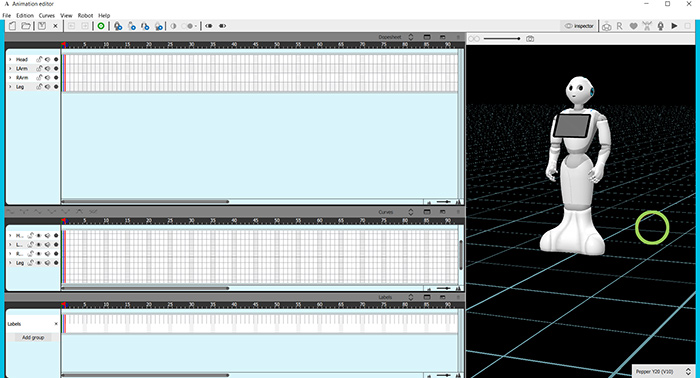
Task: Play the animation with the play button
Action: [x=674, y=26]
